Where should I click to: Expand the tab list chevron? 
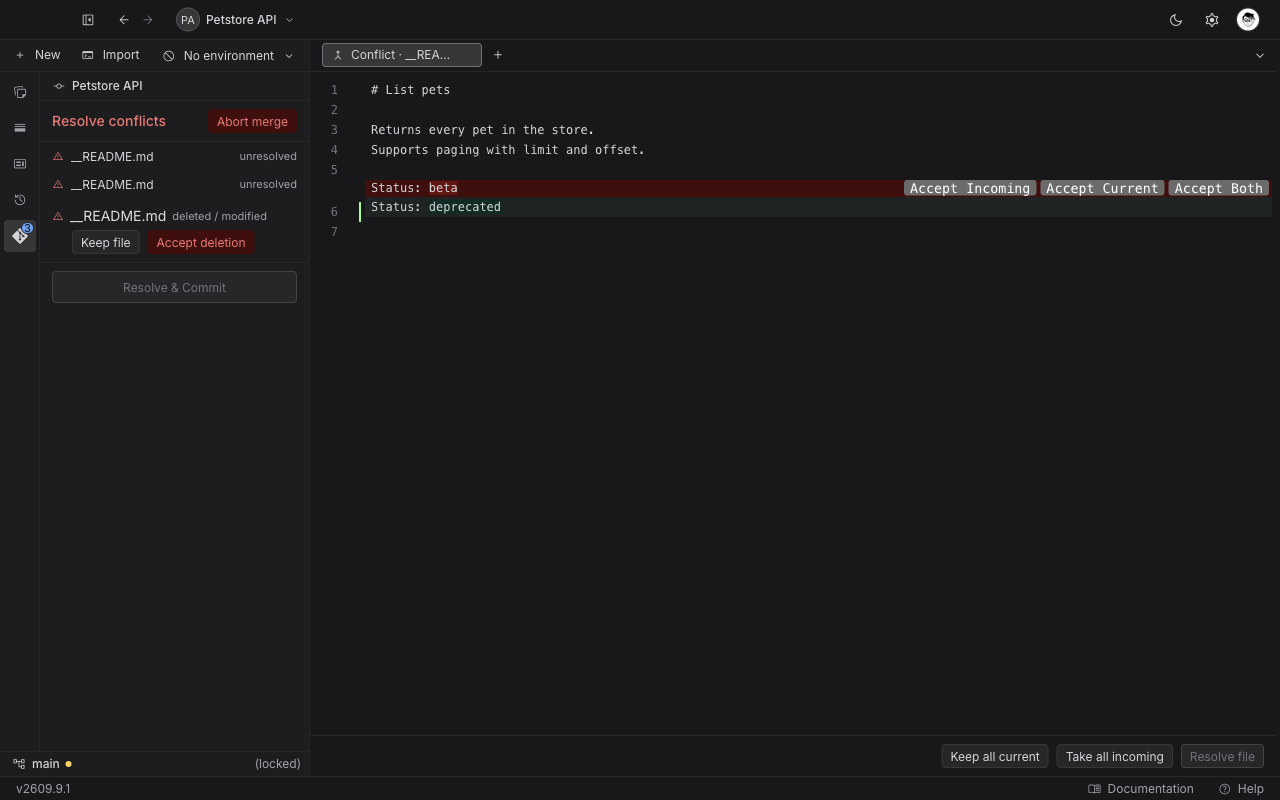coord(1260,55)
